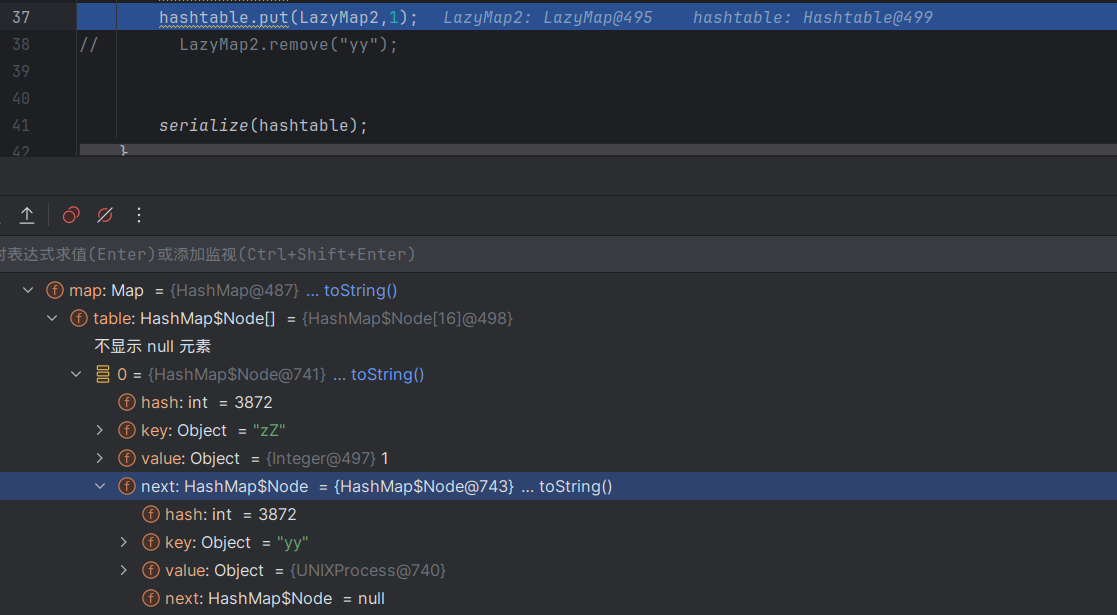
Task: Toggle the Mute Breakpoints icon
Action: point(104,215)
